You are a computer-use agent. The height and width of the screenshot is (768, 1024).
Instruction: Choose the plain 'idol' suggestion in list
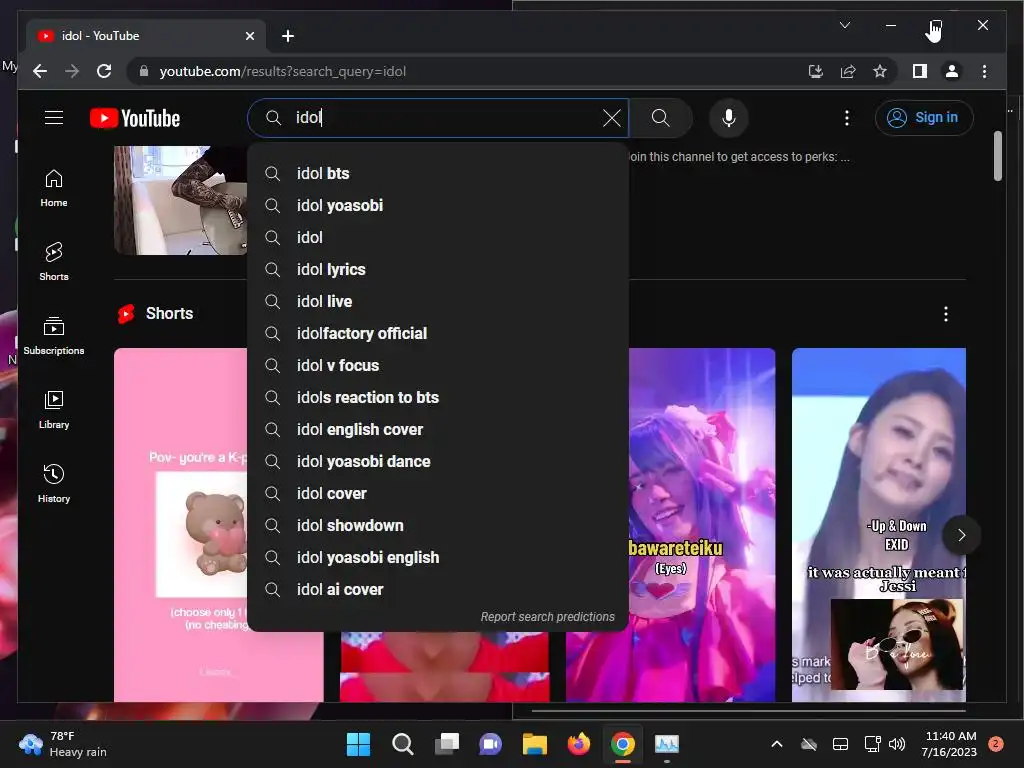click(438, 238)
